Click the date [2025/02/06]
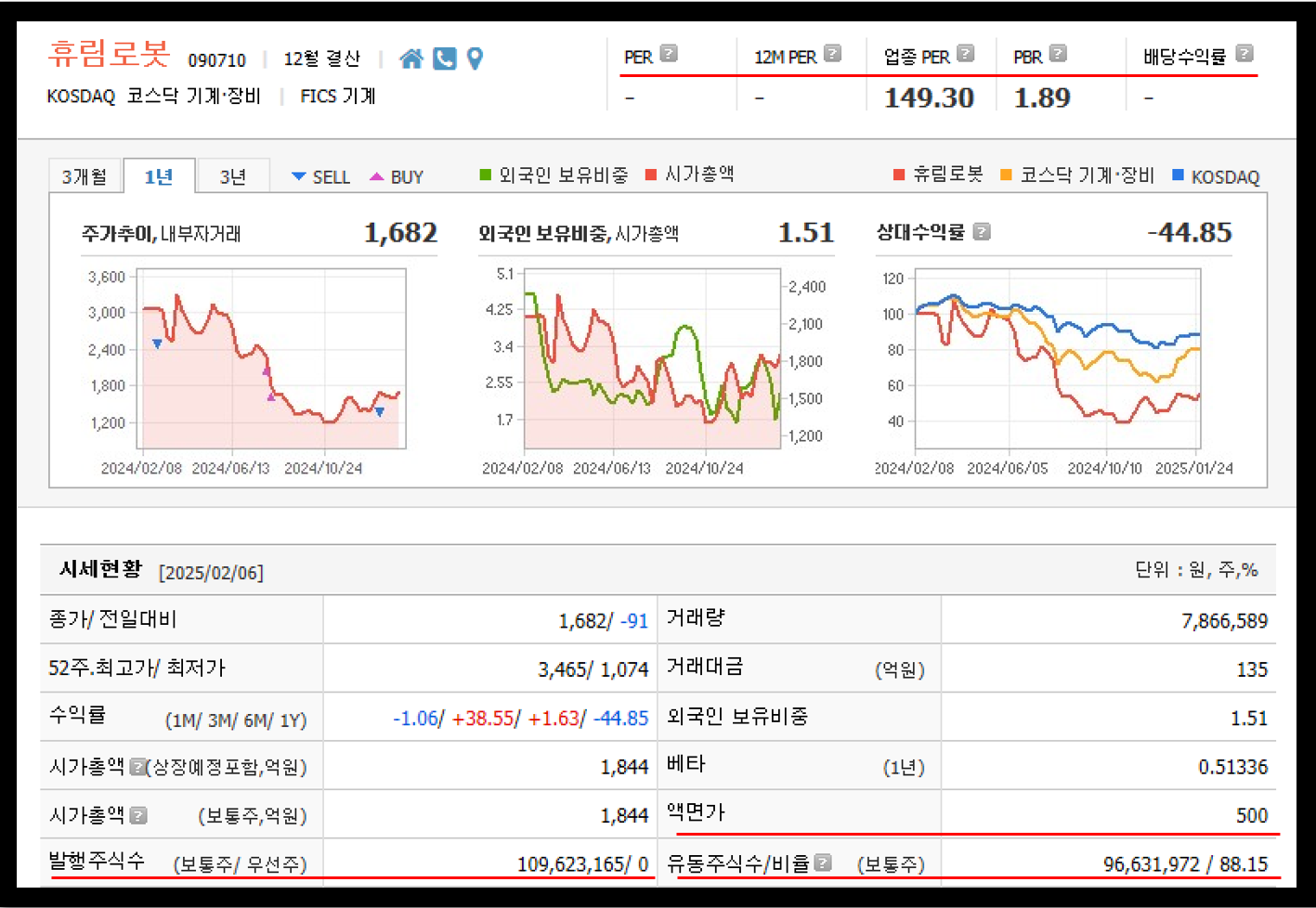Viewport: 1316px width, 908px height. tap(211, 573)
